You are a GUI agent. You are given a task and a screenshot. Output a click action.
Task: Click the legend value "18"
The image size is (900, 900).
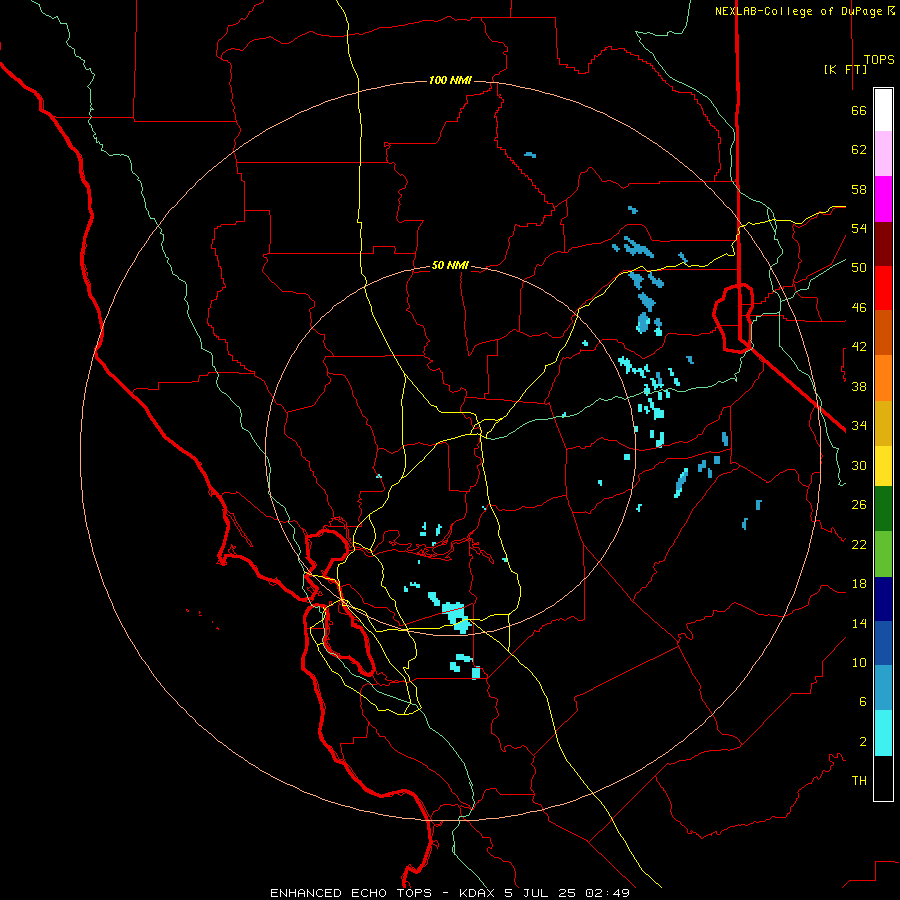[859, 584]
